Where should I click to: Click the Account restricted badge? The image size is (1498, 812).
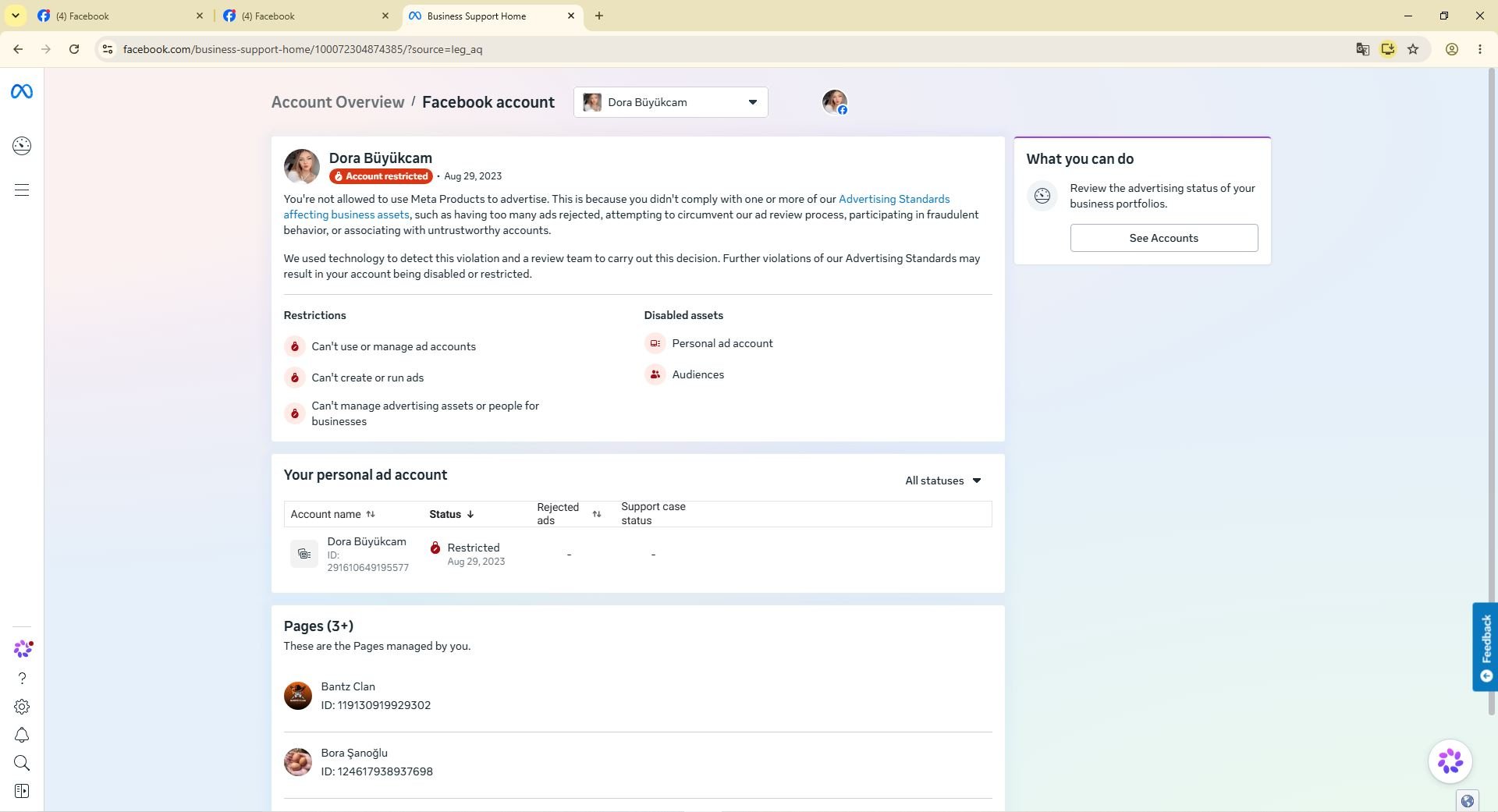point(381,176)
